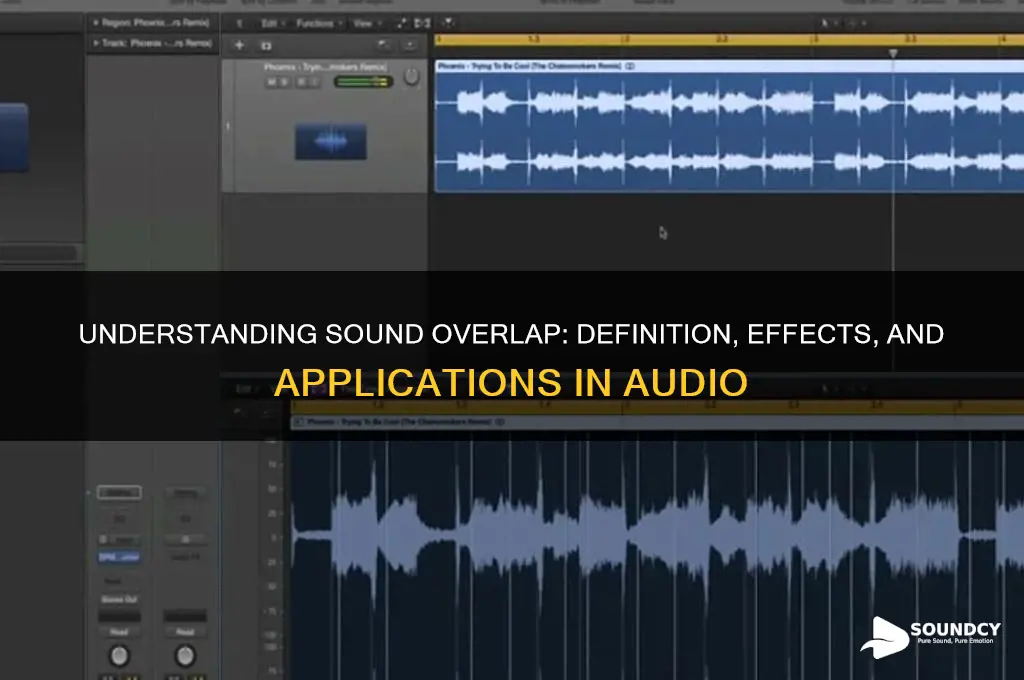The height and width of the screenshot is (680, 1024).
Task: Toggle input monitoring I button on track
Action: [314, 82]
